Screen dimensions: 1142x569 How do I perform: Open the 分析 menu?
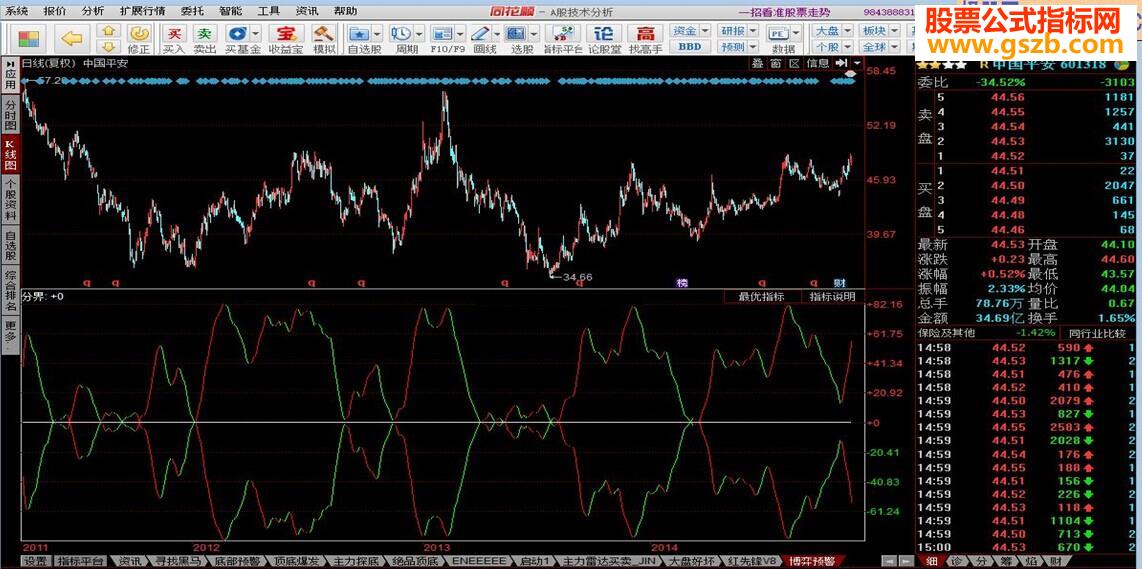pyautogui.click(x=92, y=12)
